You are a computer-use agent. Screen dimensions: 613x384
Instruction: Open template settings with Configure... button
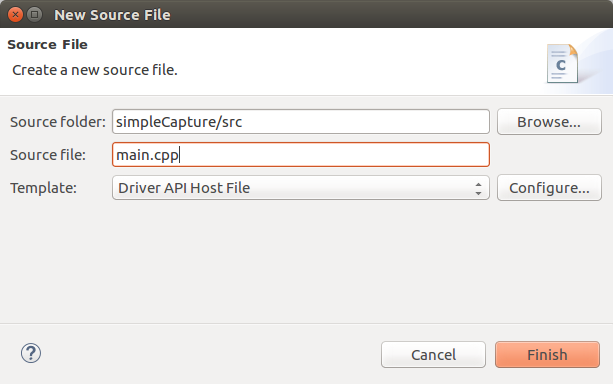coord(549,188)
